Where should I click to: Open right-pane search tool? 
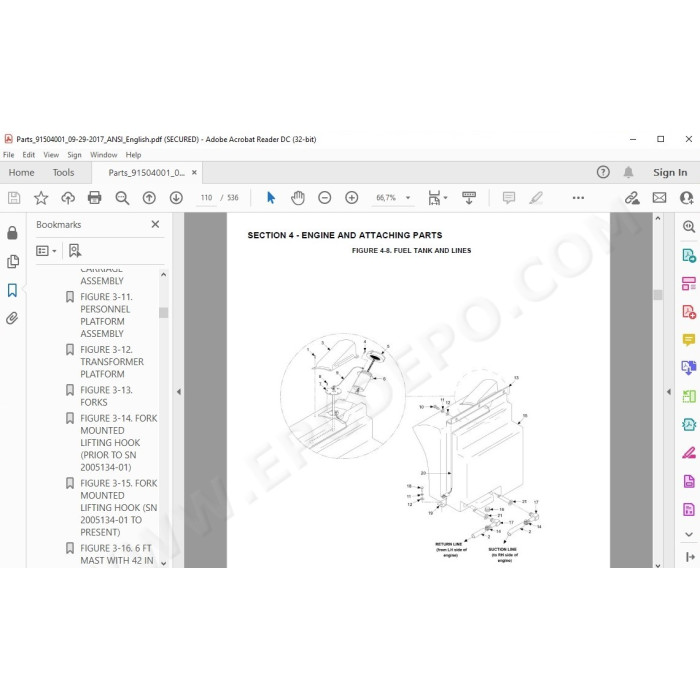[689, 227]
